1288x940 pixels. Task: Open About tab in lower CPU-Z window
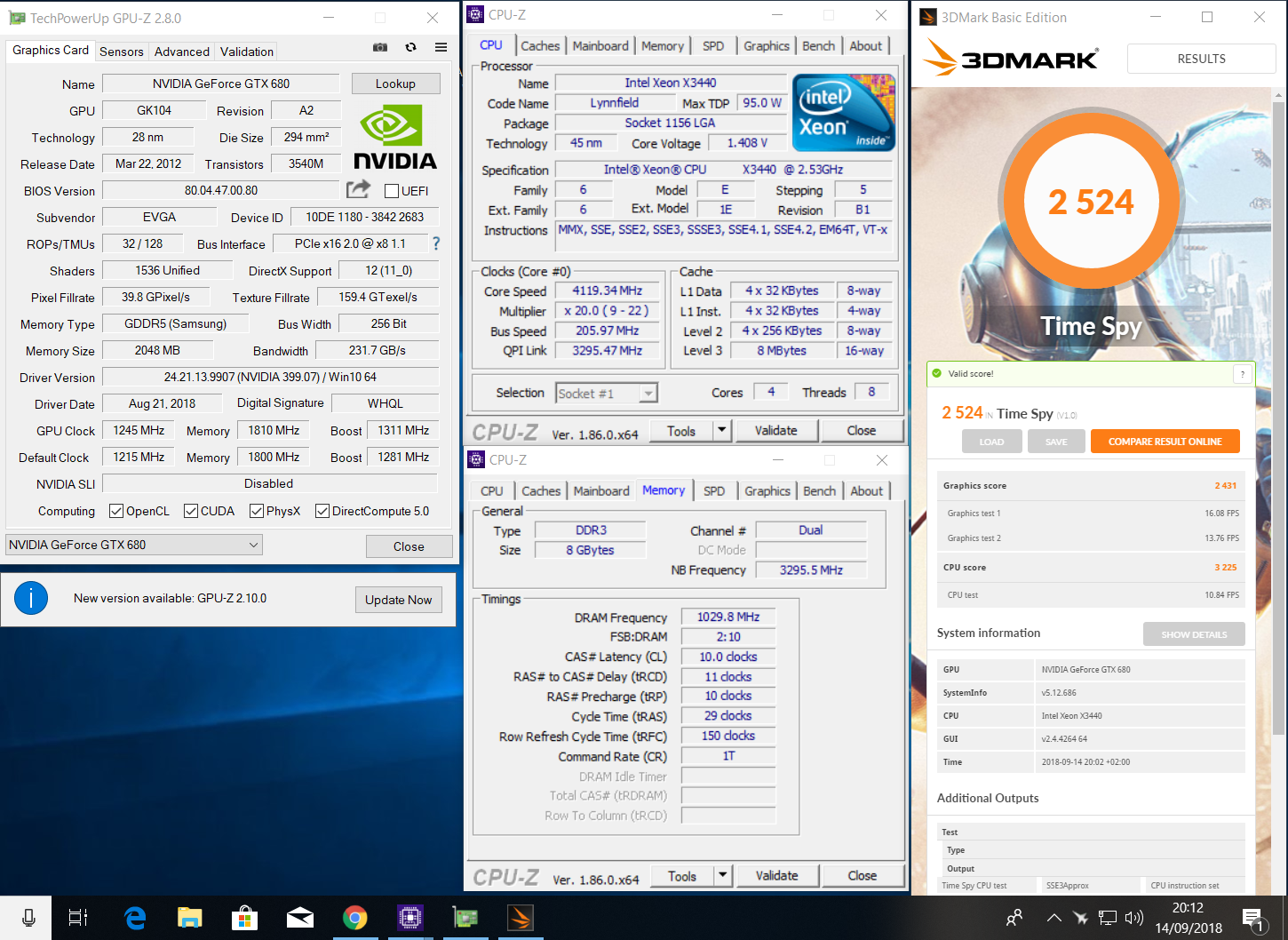[866, 491]
